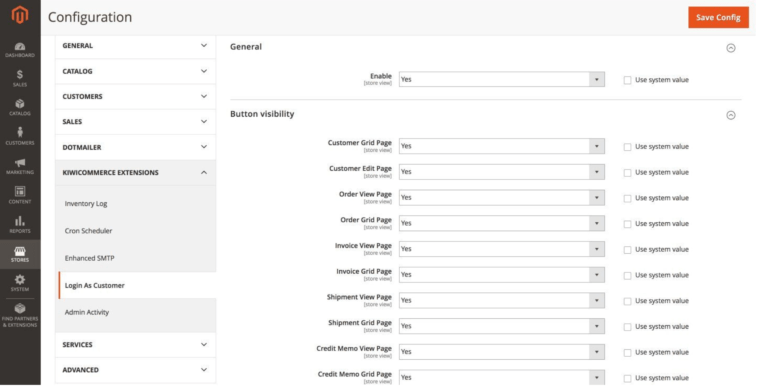The height and width of the screenshot is (388, 768).
Task: Check Use system value for Credit Memo Grid Page
Action: [x=627, y=378]
